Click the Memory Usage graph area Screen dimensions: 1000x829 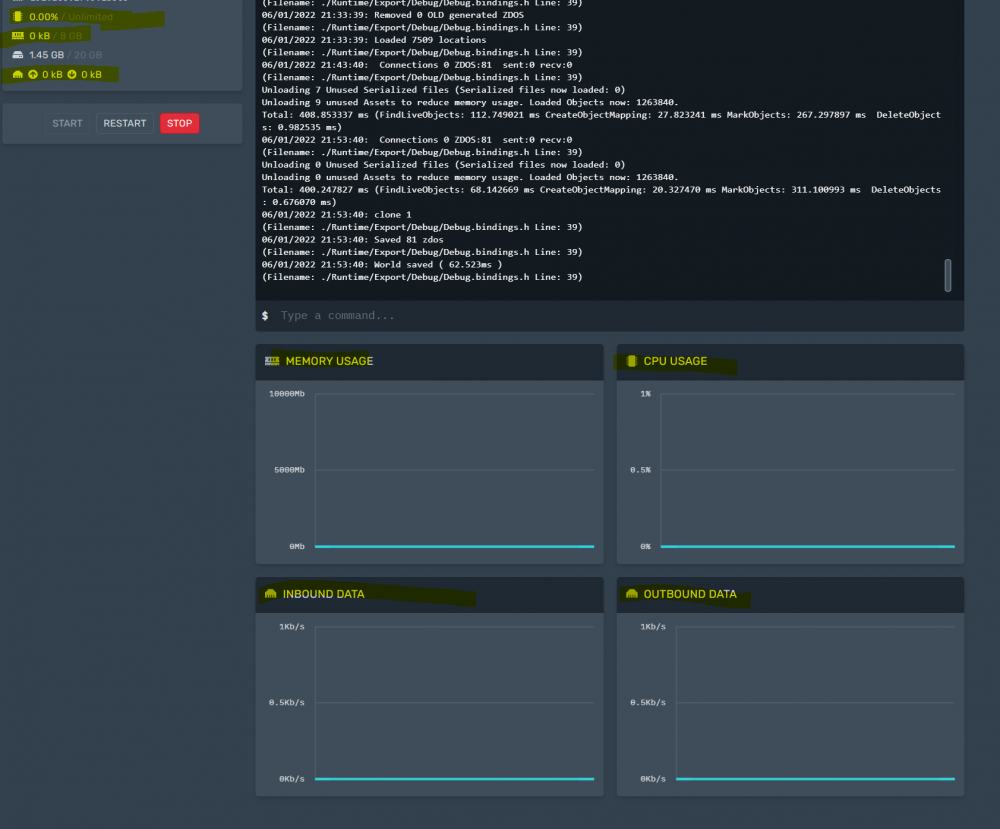(454, 470)
